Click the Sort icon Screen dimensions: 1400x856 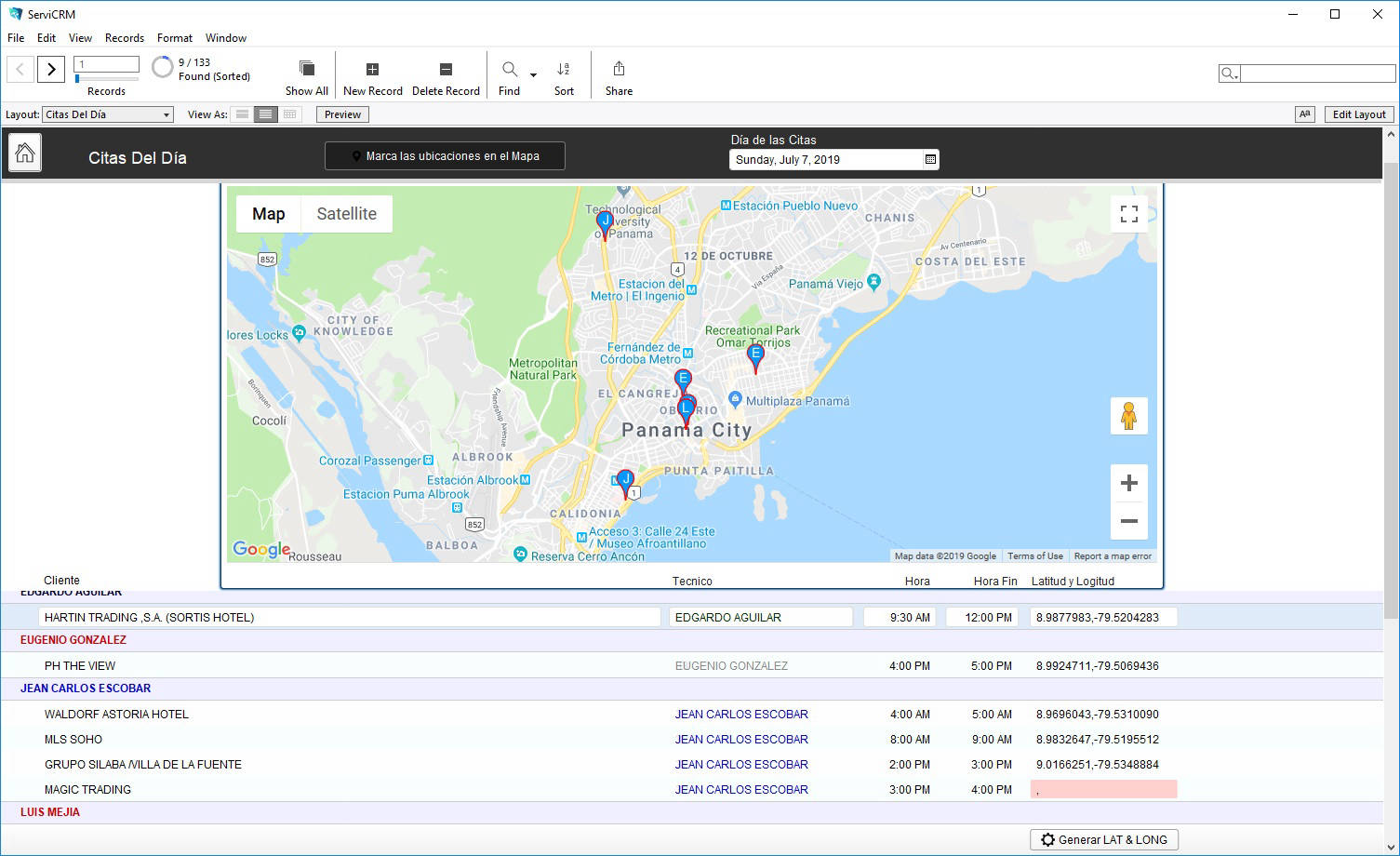tap(564, 70)
